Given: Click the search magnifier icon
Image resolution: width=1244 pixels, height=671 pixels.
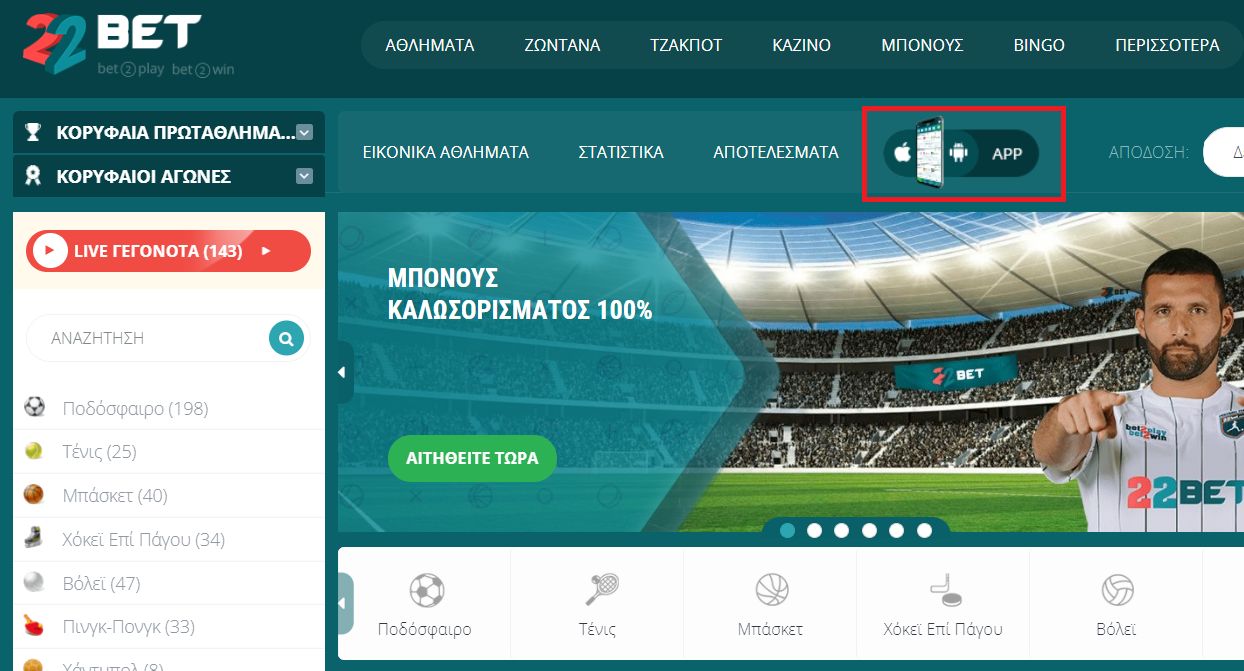Looking at the screenshot, I should click(x=286, y=338).
